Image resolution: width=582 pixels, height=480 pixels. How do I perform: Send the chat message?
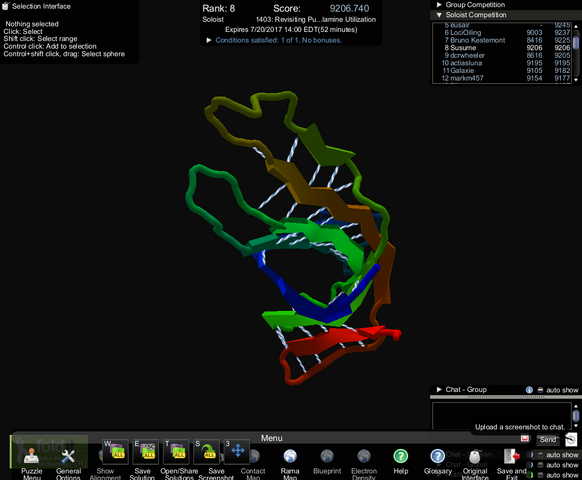(x=548, y=440)
